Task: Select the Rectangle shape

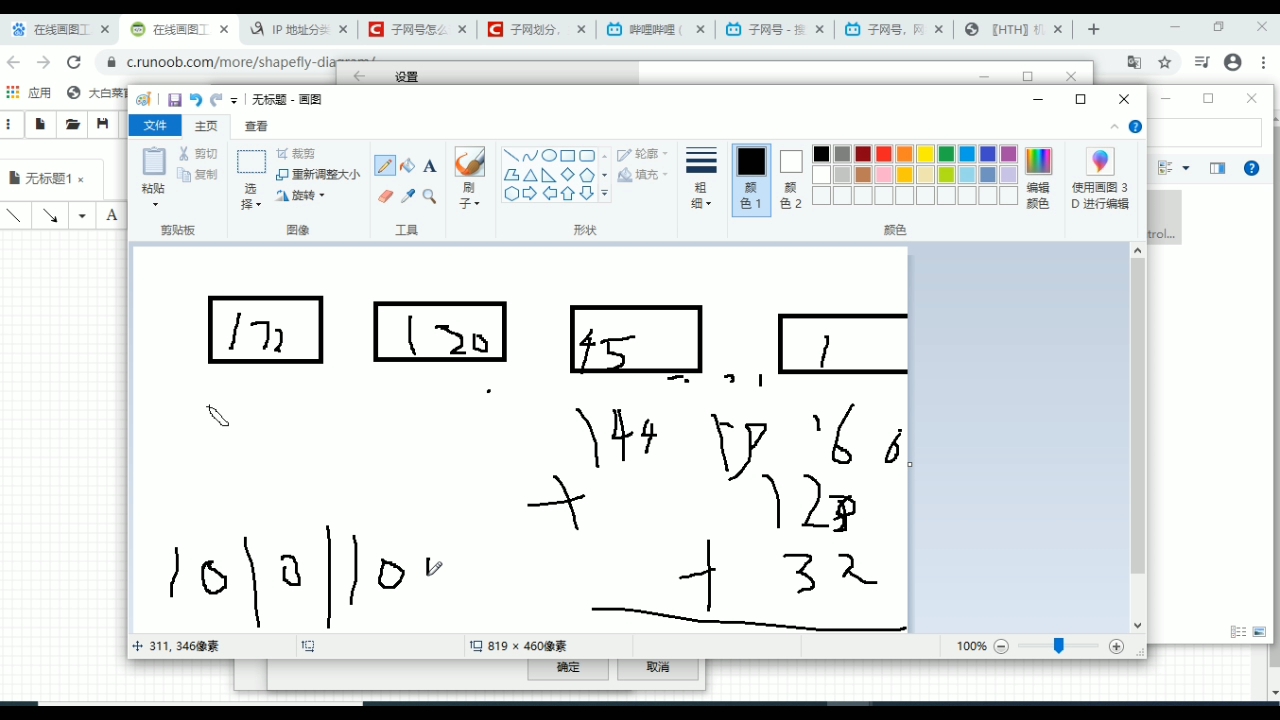Action: tap(568, 156)
